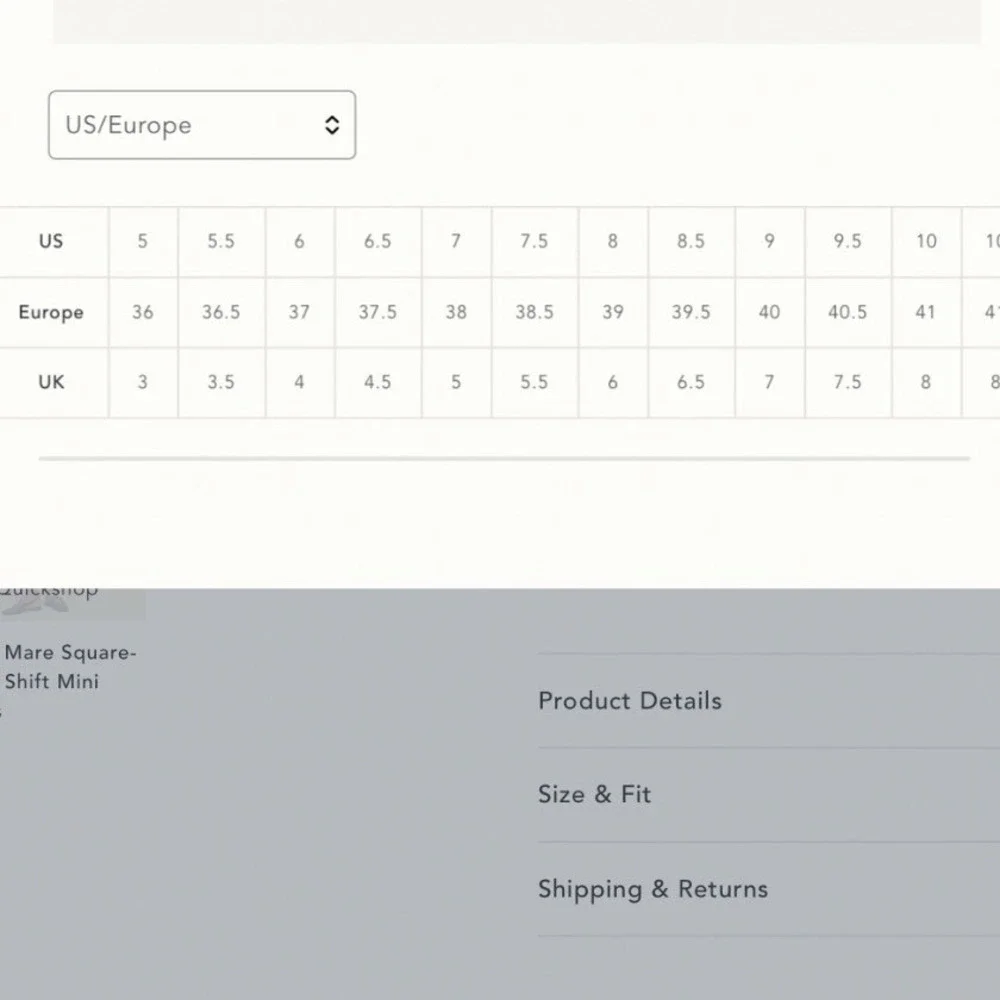Select US size 8.5 cell
Viewport: 1000px width, 1000px height.
[691, 242]
